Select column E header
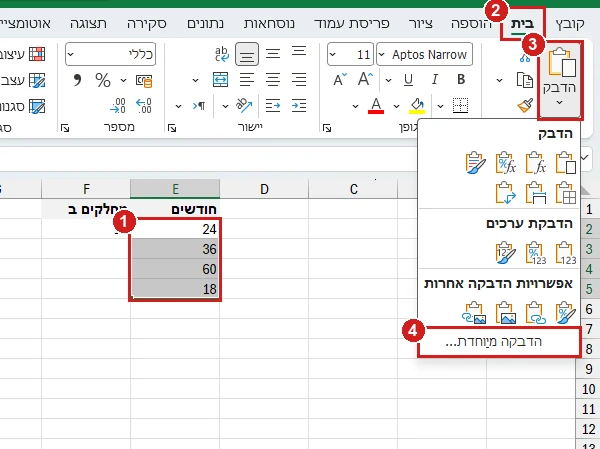600x449 pixels. (x=175, y=189)
